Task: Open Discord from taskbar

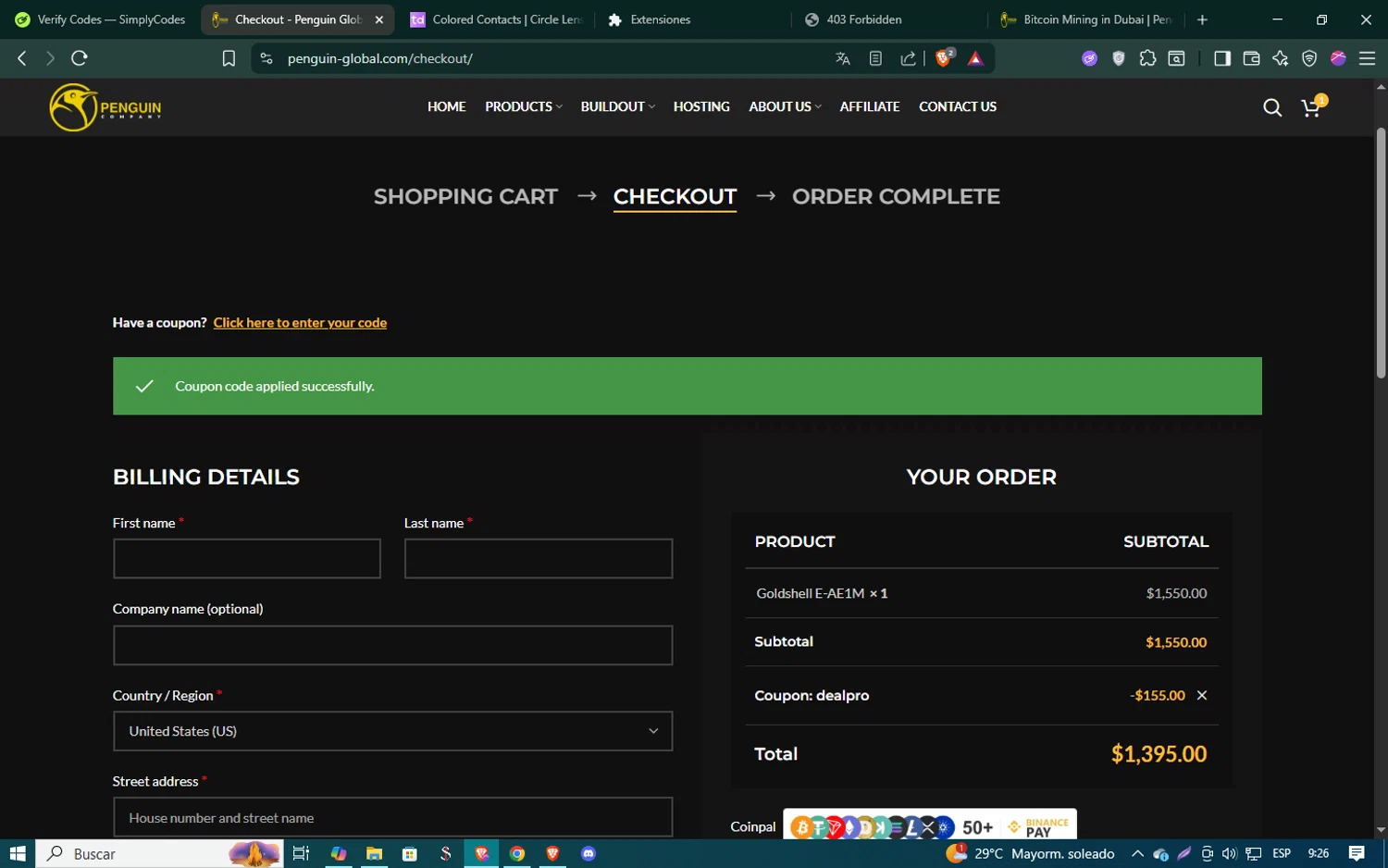Action: point(589,853)
